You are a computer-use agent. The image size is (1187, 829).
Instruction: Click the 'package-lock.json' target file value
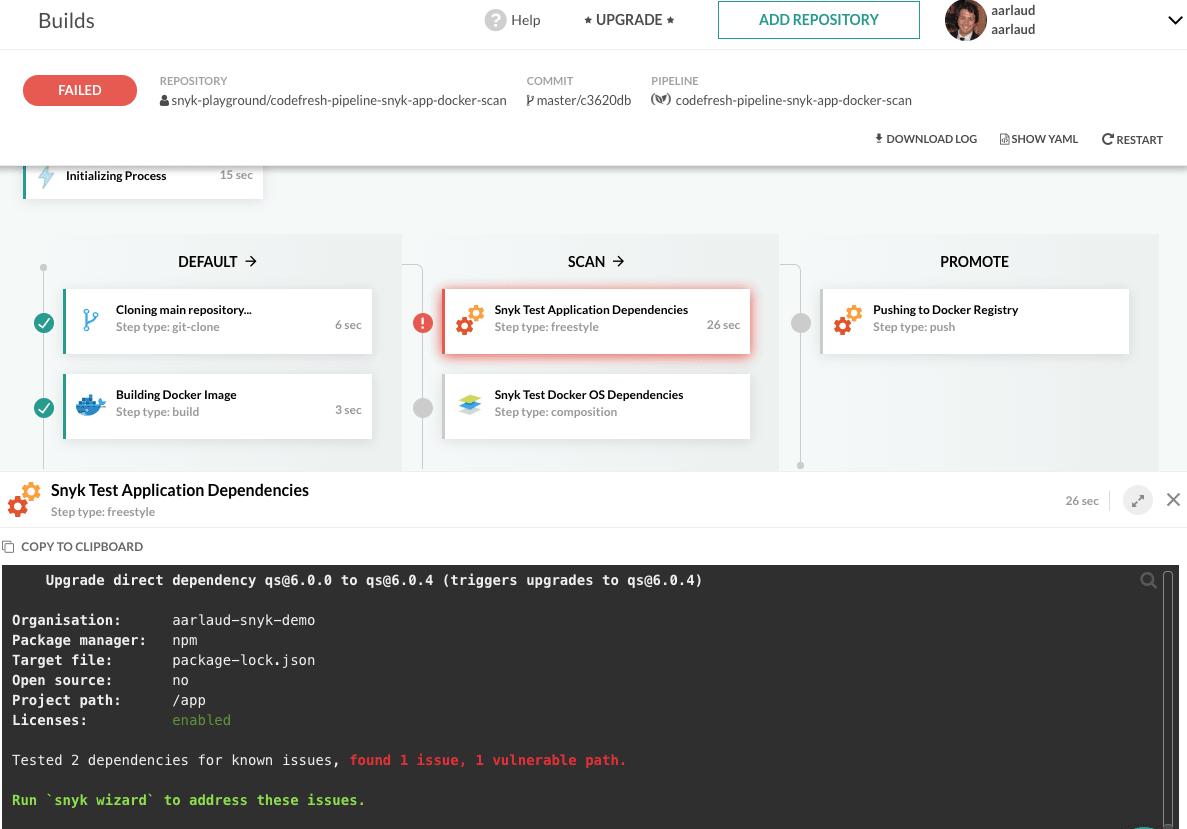tap(244, 660)
